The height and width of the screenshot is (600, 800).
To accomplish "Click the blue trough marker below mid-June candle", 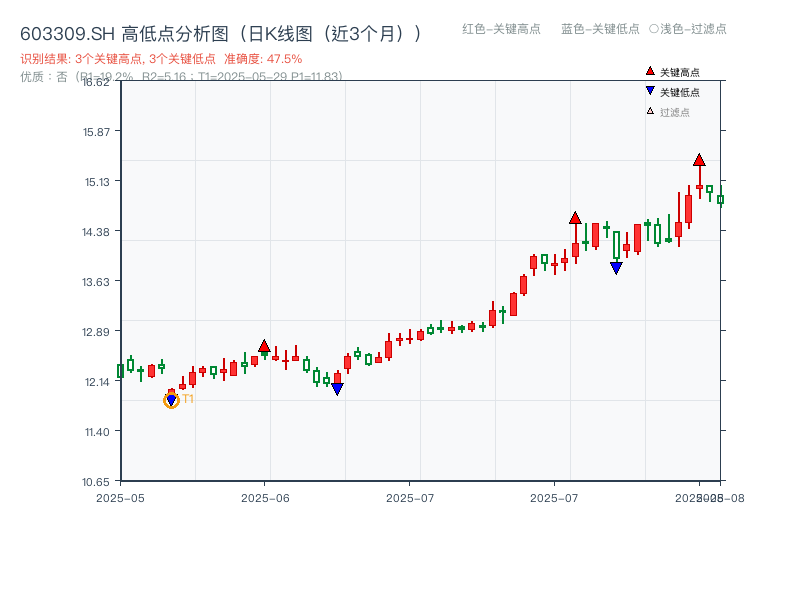I will tap(337, 386).
